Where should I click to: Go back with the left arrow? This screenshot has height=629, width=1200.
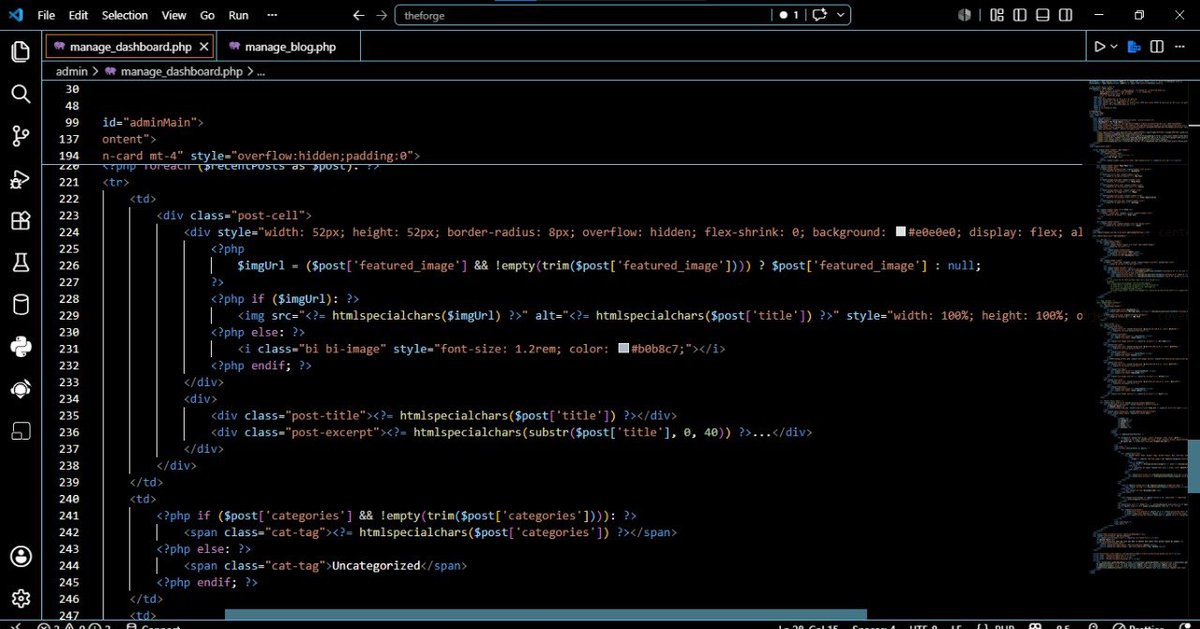(359, 15)
